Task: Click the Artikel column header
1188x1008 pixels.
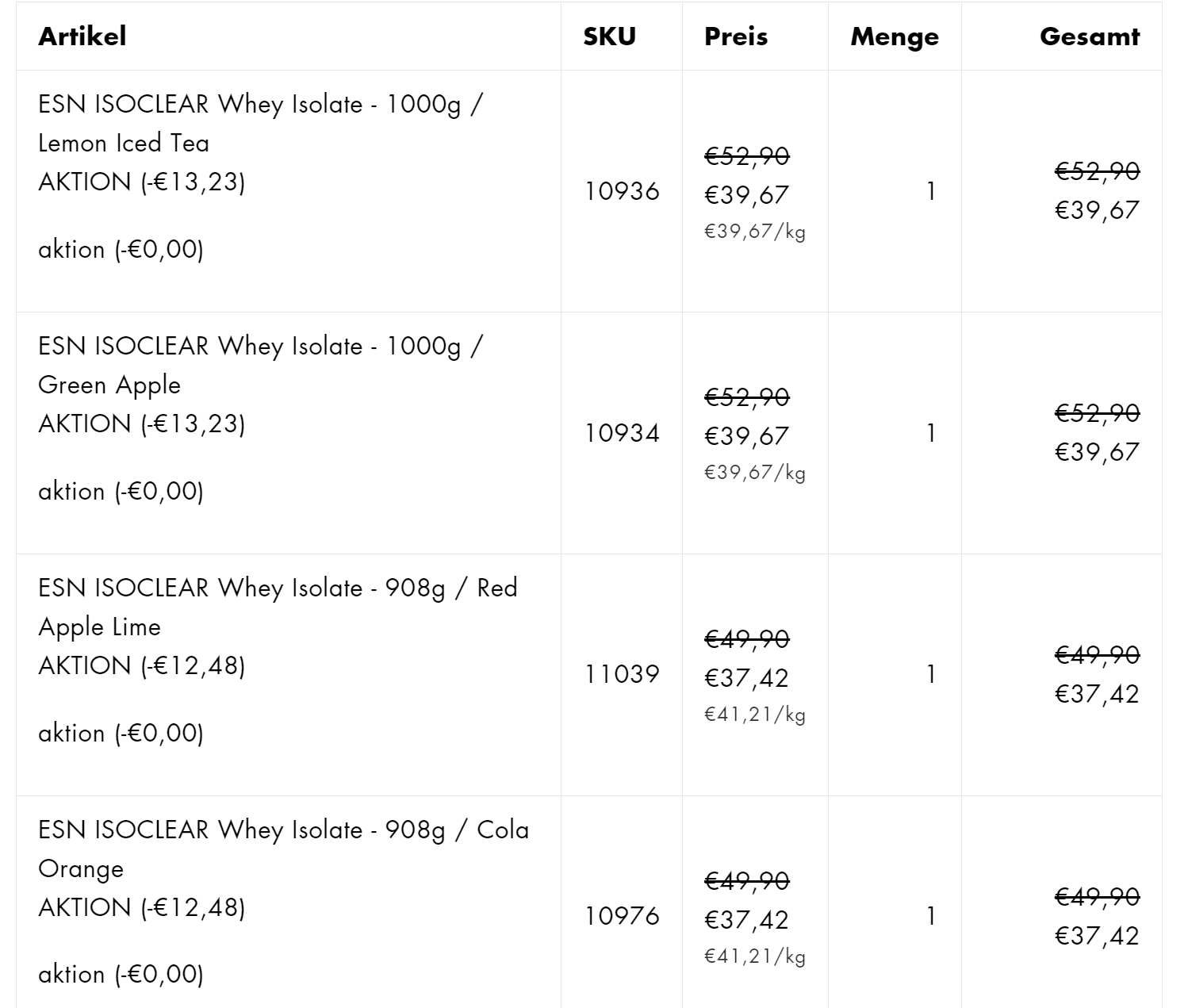Action: click(82, 36)
